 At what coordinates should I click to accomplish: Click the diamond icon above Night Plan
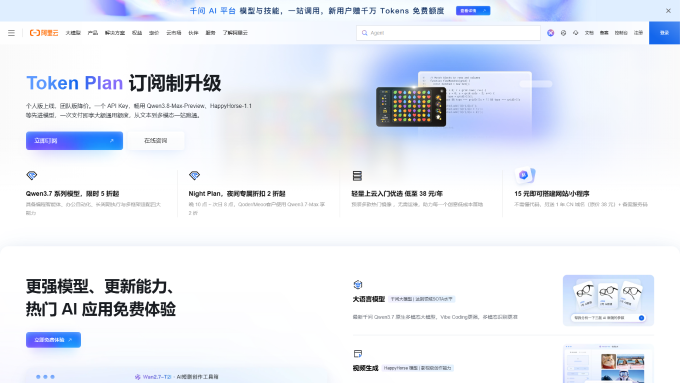pyautogui.click(x=194, y=175)
